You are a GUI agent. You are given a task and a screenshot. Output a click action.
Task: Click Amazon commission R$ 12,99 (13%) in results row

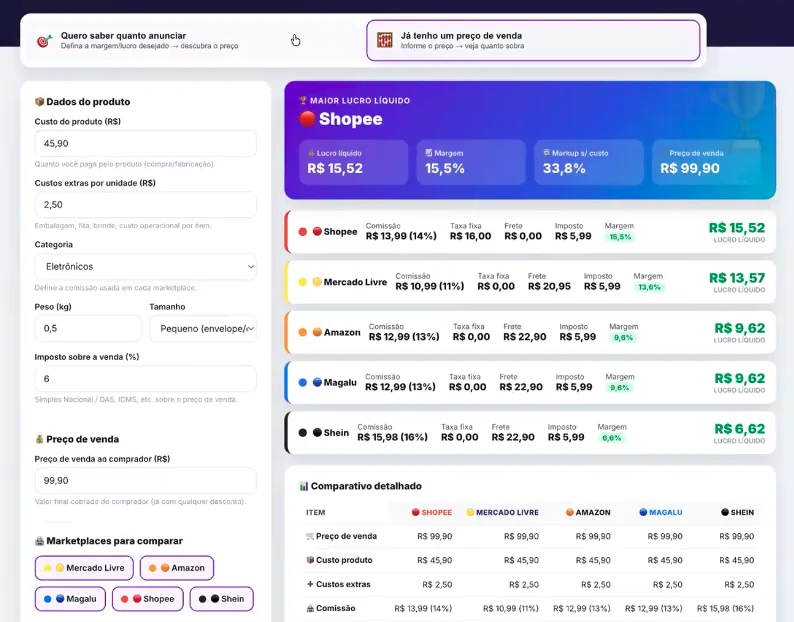pyautogui.click(x=404, y=337)
